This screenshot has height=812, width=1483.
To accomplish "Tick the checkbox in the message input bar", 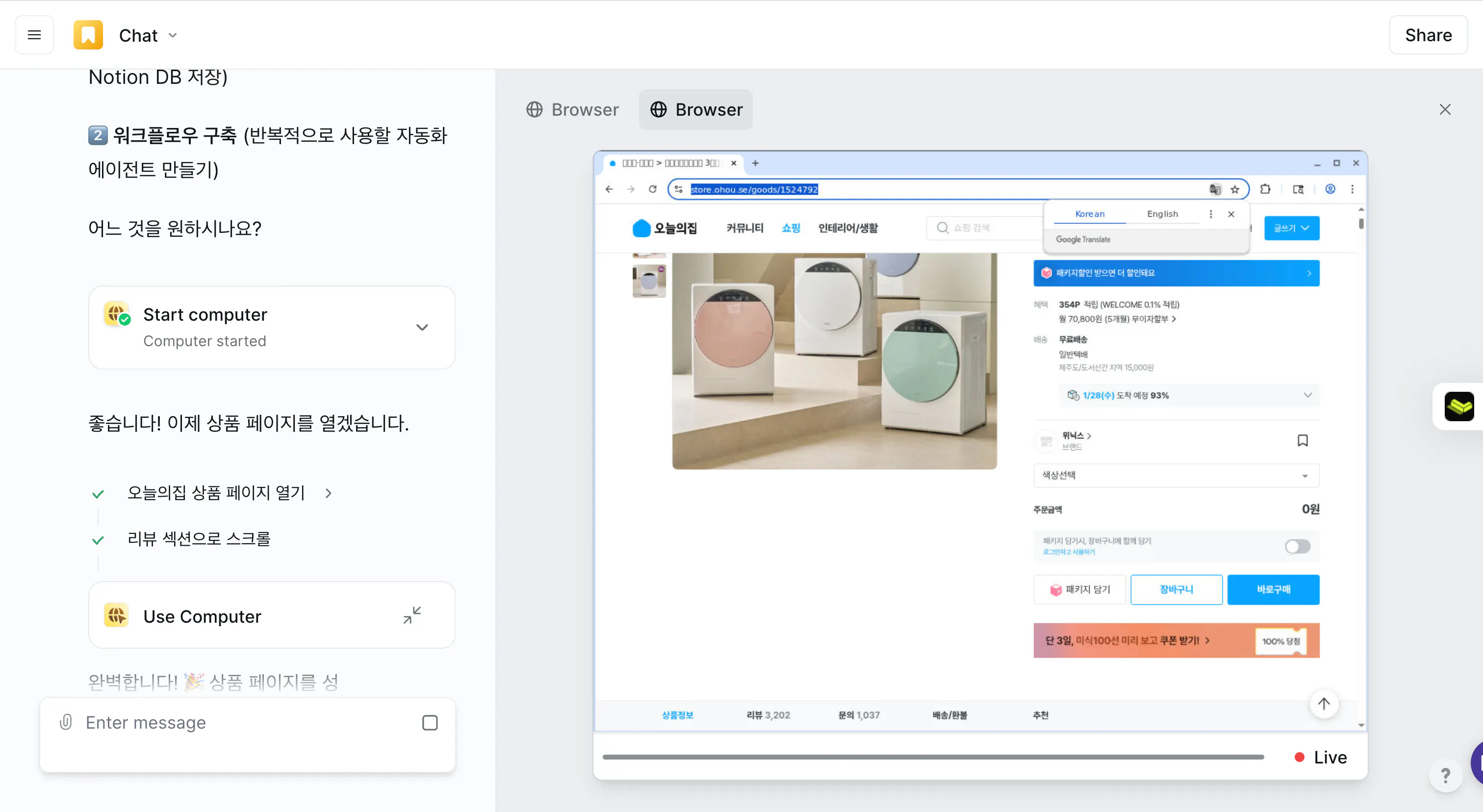I will coord(430,722).
